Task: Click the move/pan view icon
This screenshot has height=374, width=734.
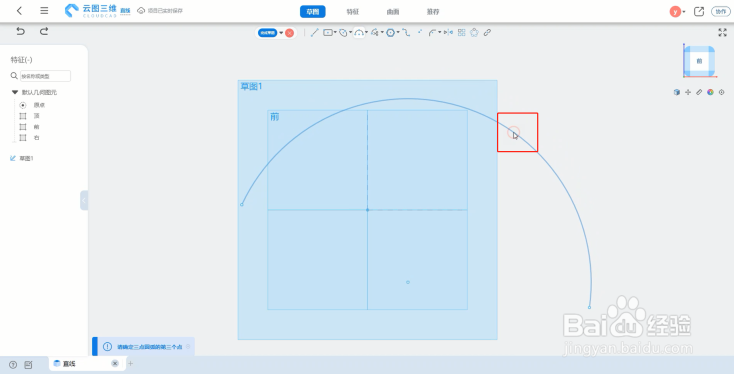Action: (x=688, y=92)
